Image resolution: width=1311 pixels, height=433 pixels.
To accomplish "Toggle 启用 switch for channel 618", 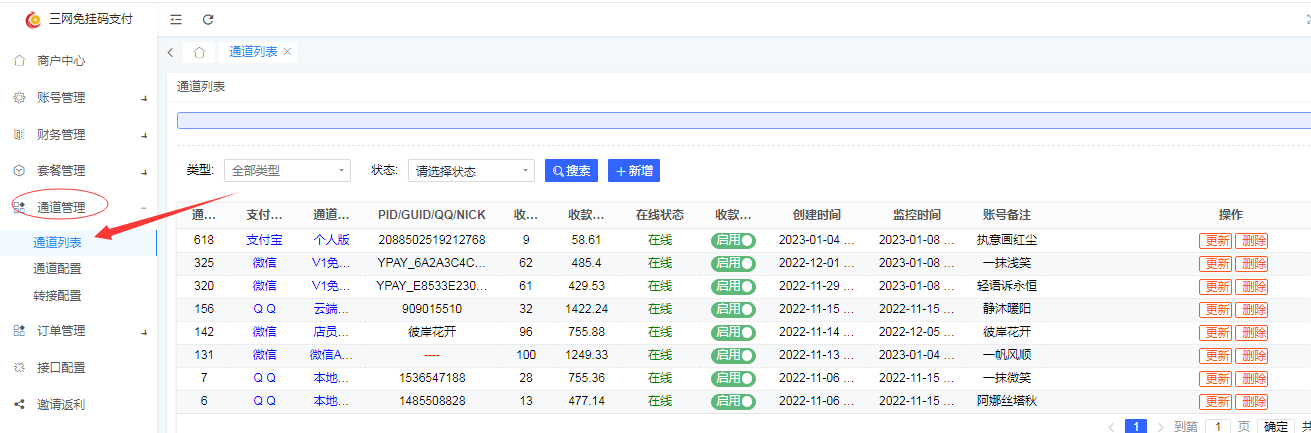I will 733,240.
